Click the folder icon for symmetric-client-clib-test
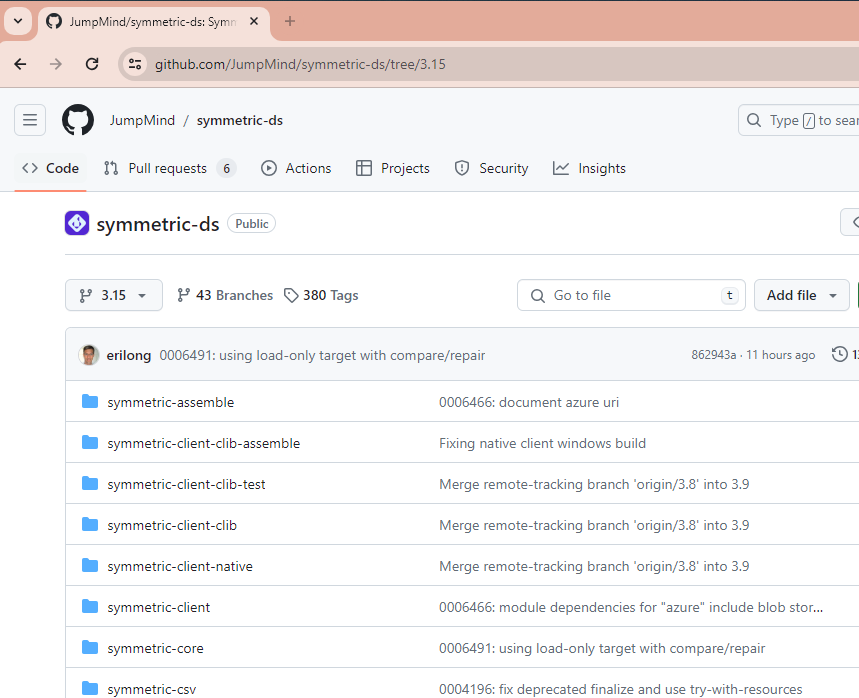 (90, 484)
